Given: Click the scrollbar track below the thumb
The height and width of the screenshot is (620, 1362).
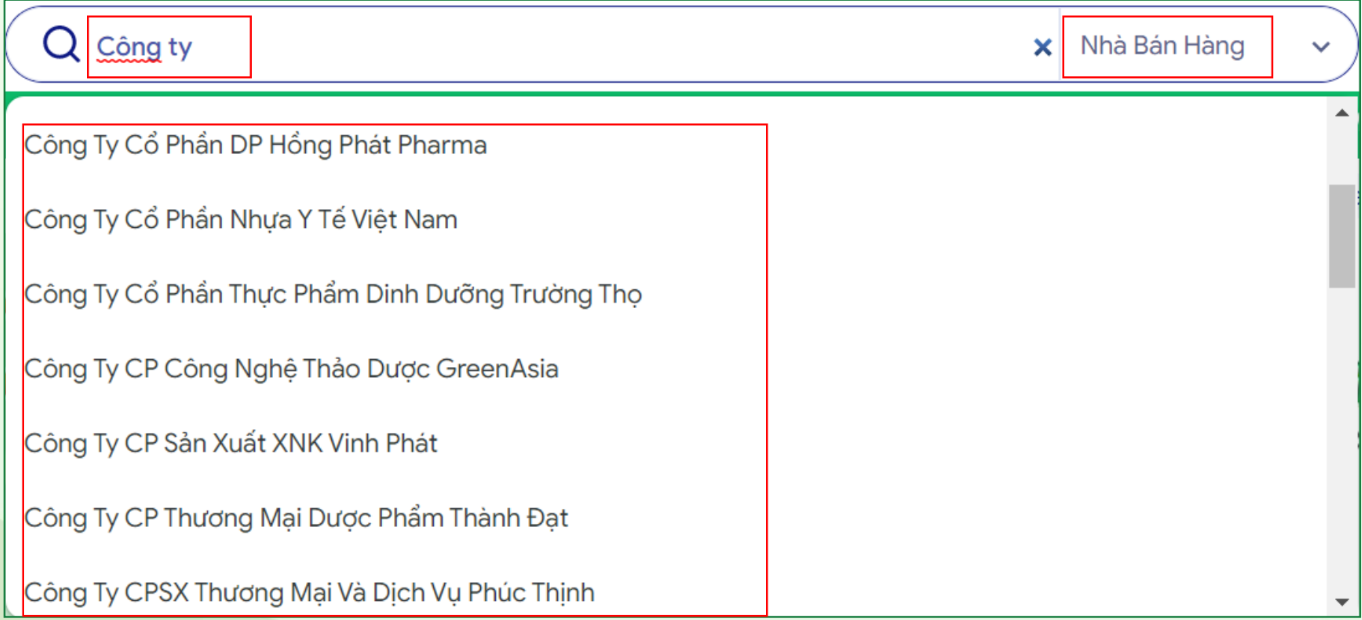Looking at the screenshot, I should (x=1342, y=440).
